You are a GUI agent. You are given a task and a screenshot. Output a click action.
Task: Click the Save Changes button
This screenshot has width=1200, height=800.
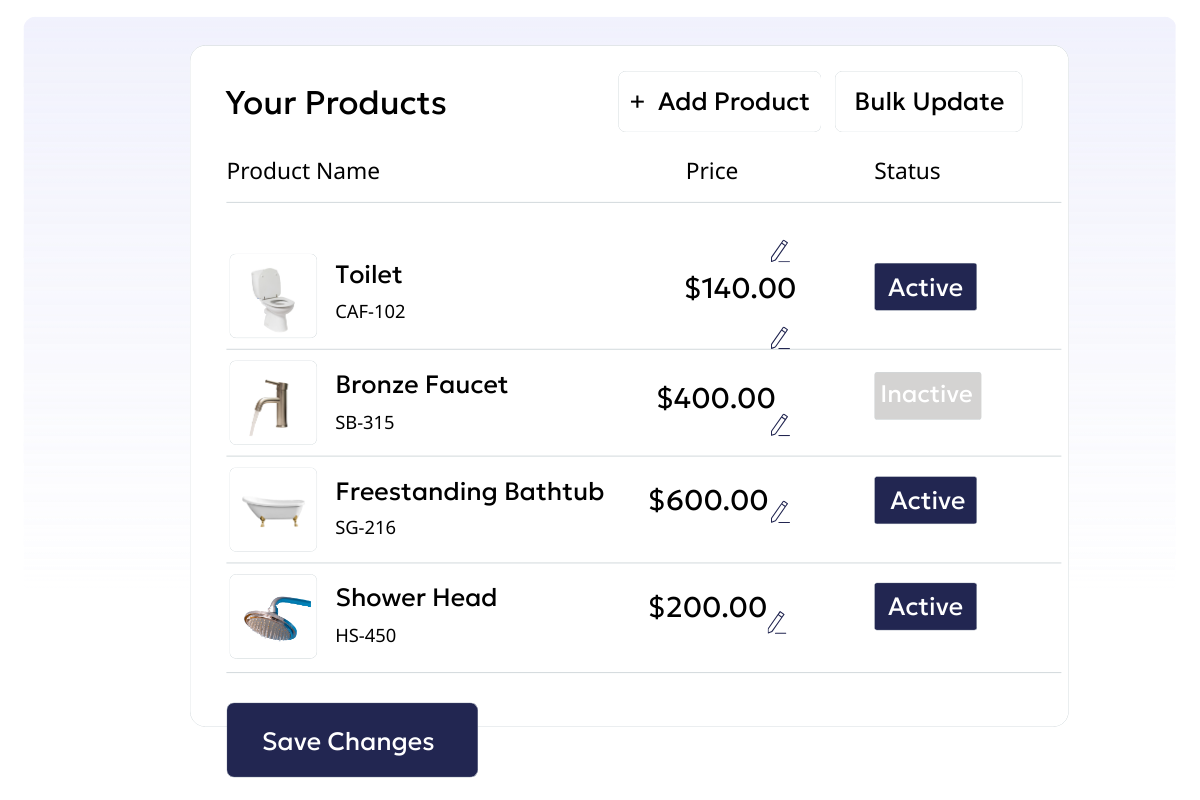352,740
